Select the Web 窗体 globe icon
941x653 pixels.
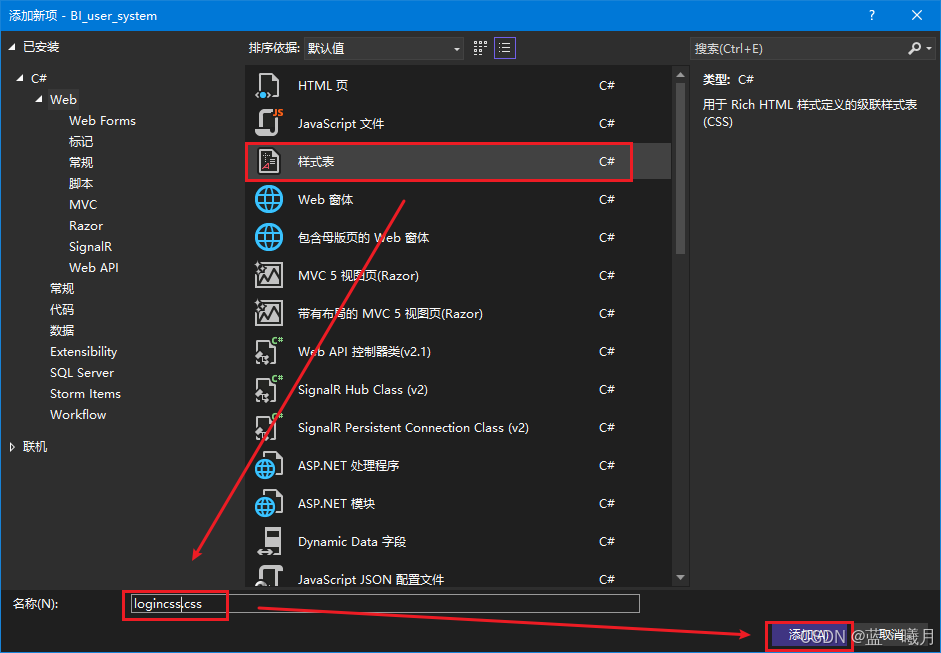[268, 199]
